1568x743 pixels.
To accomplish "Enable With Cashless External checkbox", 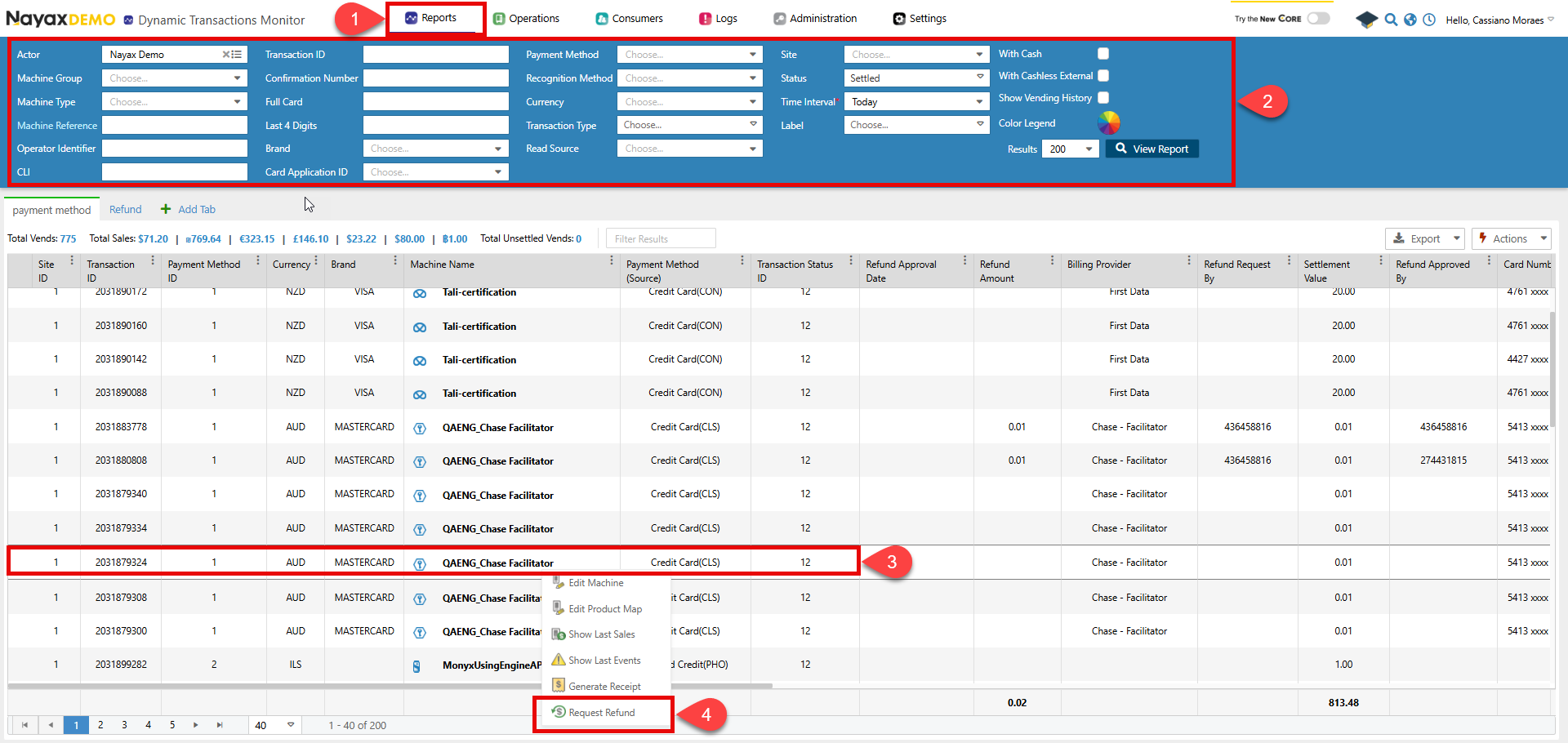I will 1103,76.
